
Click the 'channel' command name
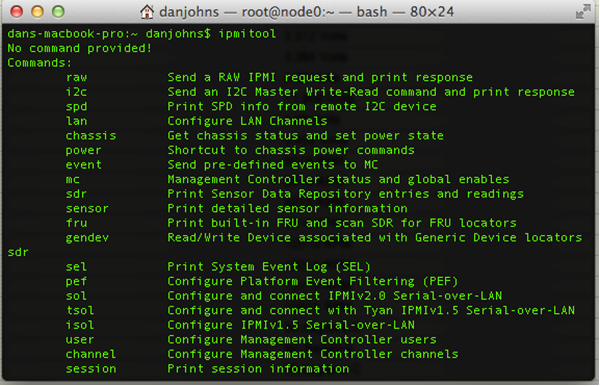click(91, 354)
